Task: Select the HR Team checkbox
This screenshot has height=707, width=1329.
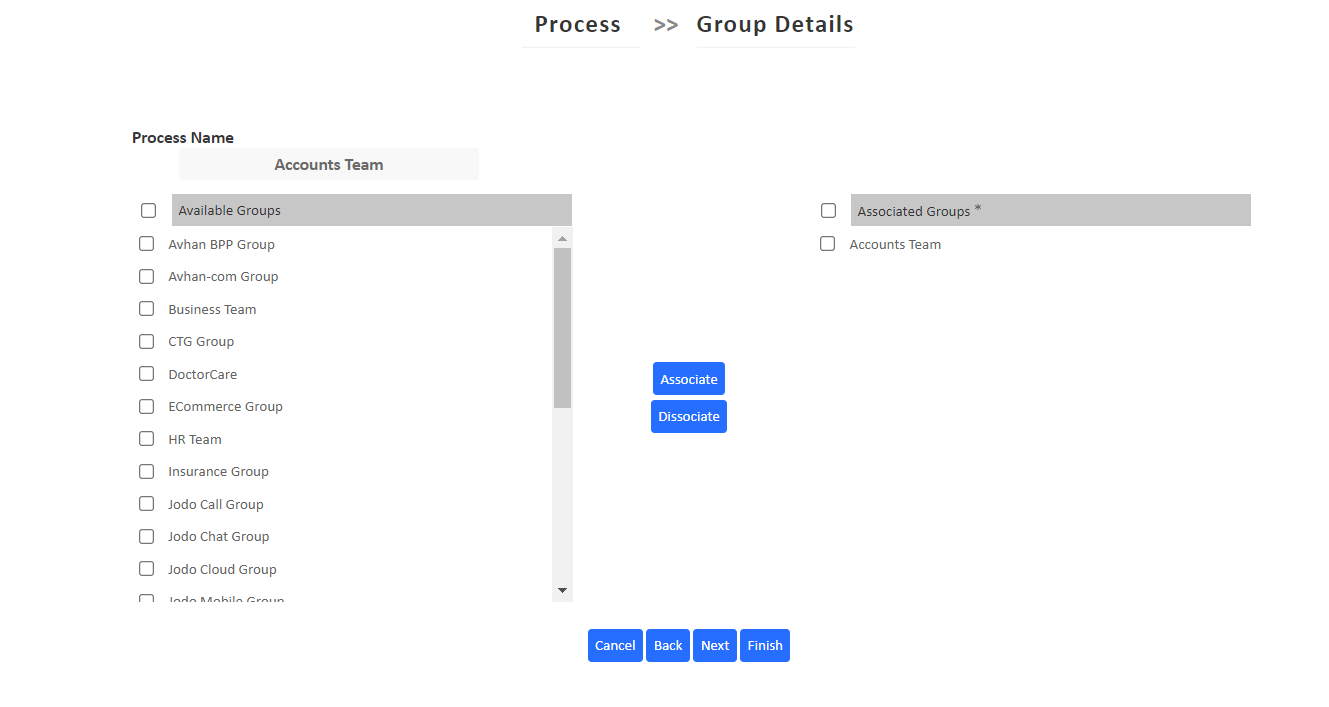Action: click(x=146, y=438)
